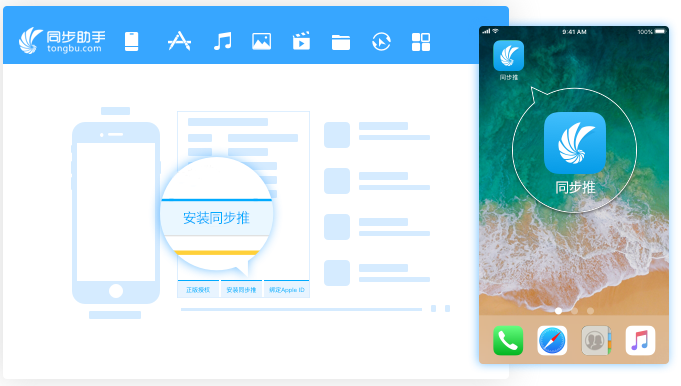This screenshot has height=386, width=681.
Task: Click the 绑定Apple ID button
Action: (x=287, y=289)
